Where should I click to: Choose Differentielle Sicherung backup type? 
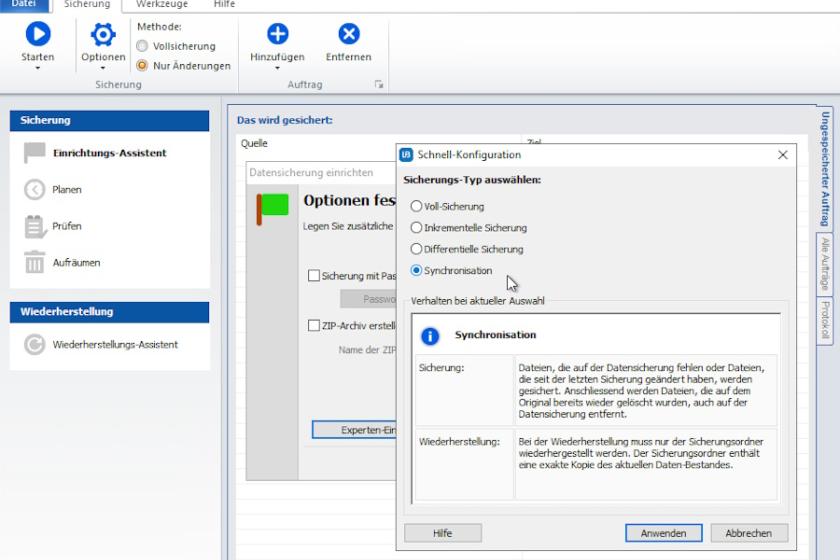coord(416,249)
